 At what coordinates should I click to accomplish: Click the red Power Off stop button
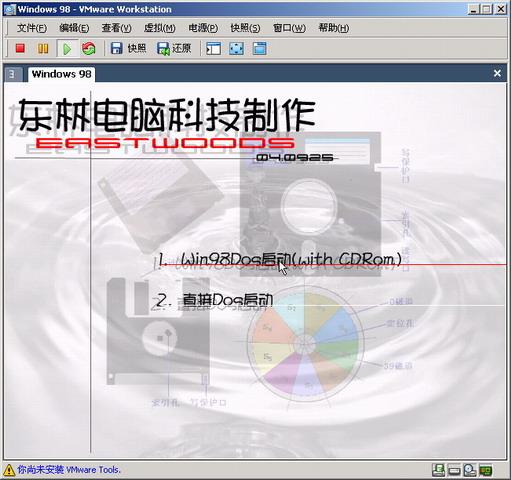click(20, 49)
